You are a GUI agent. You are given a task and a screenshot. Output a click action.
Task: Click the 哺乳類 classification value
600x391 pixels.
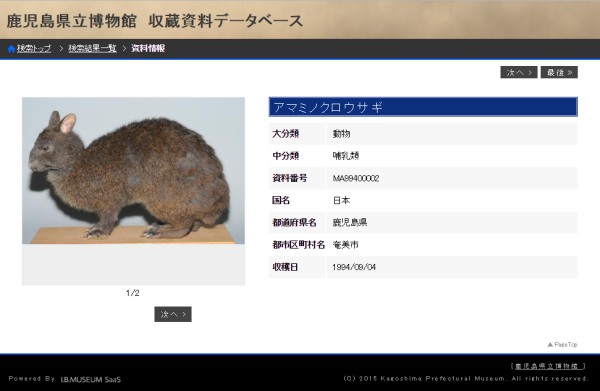click(x=346, y=156)
